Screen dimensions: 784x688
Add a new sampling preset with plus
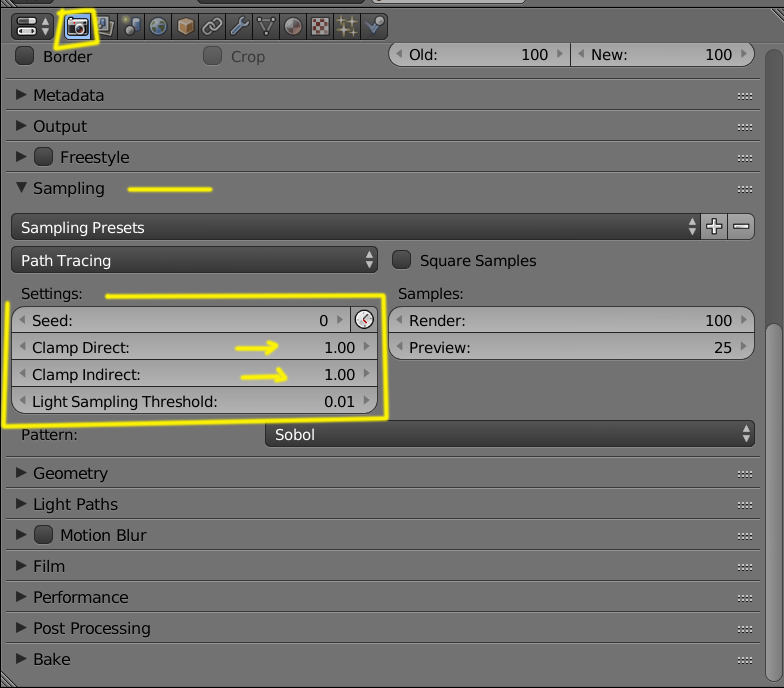[x=714, y=226]
